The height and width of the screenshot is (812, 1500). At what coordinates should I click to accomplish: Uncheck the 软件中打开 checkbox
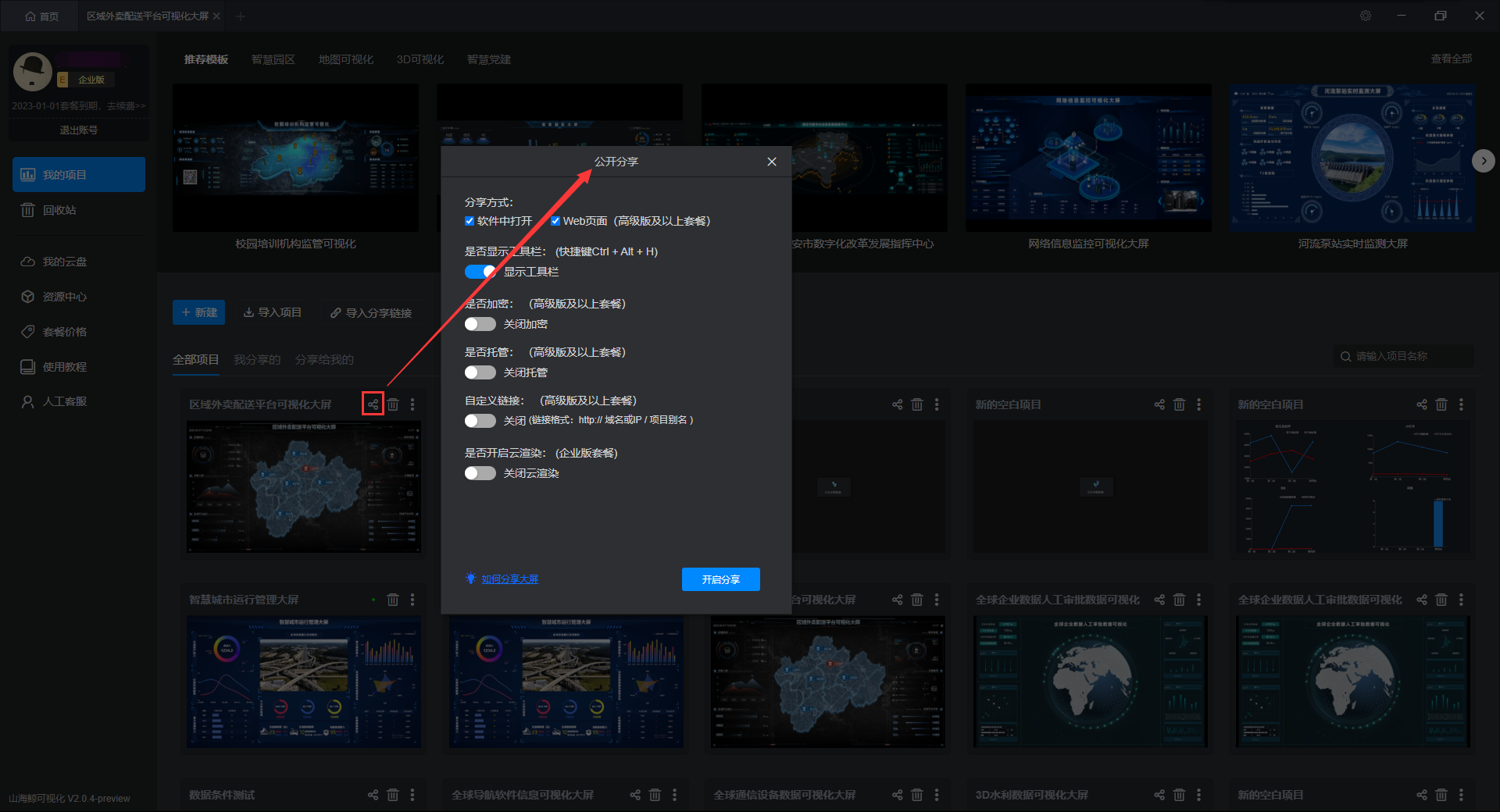[470, 221]
